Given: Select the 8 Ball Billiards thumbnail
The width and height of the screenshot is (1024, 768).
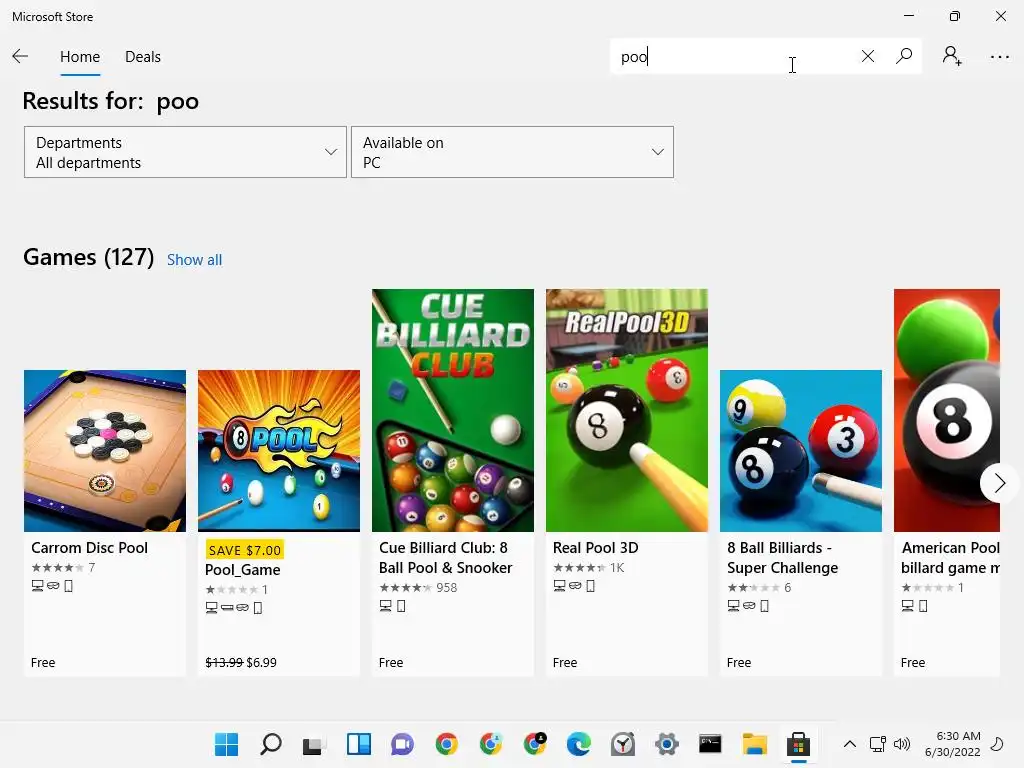Looking at the screenshot, I should (x=801, y=451).
